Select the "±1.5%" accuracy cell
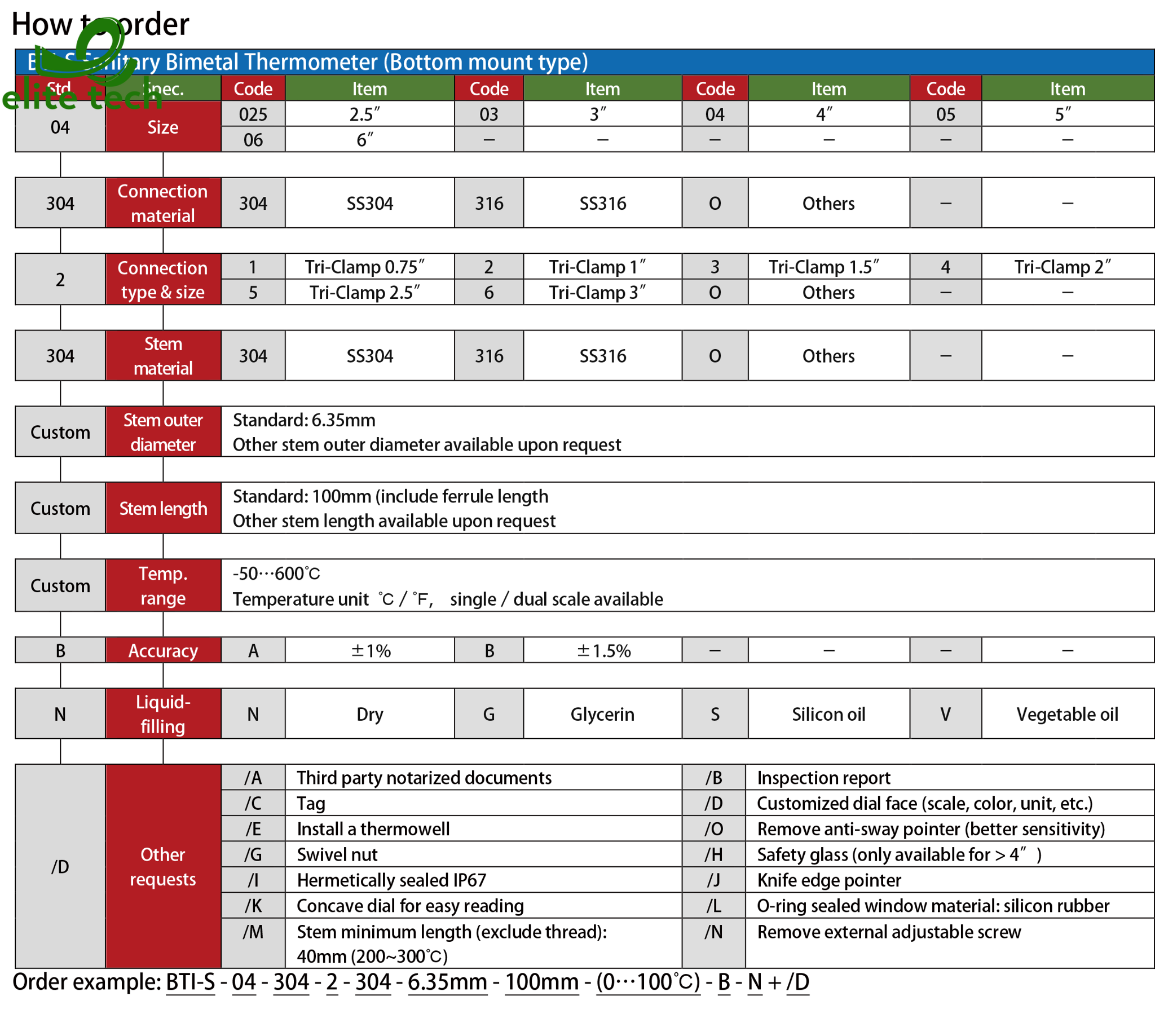Screen dimensions: 1155x1036 point(602,650)
